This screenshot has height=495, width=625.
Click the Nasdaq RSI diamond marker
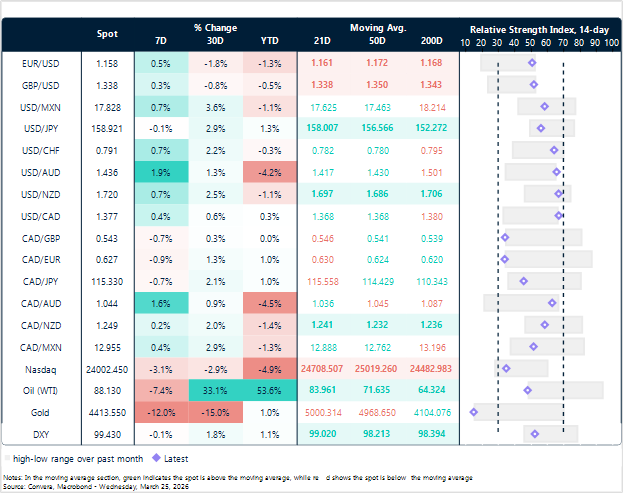click(507, 369)
